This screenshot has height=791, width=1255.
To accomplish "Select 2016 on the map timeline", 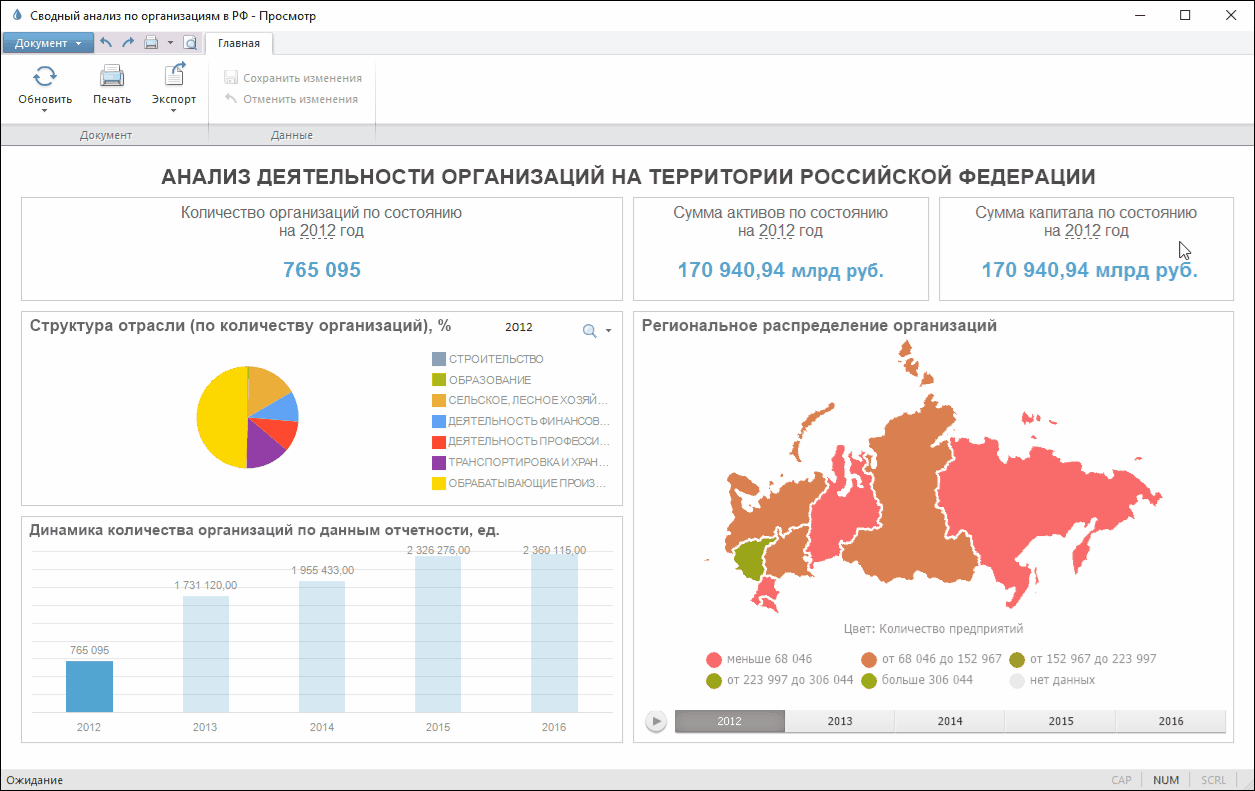I will pyautogui.click(x=1170, y=721).
